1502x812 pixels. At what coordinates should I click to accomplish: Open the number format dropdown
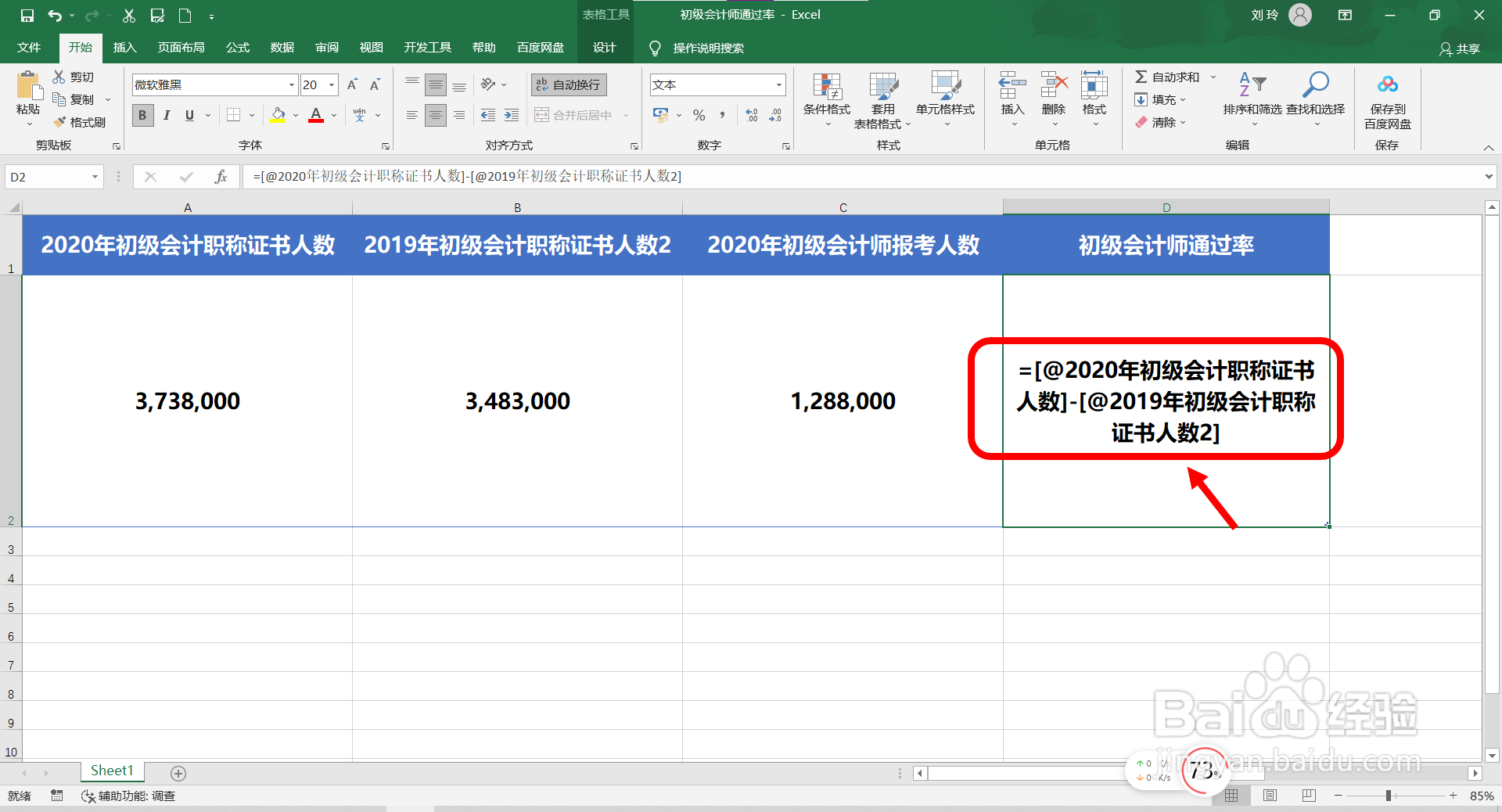779,84
